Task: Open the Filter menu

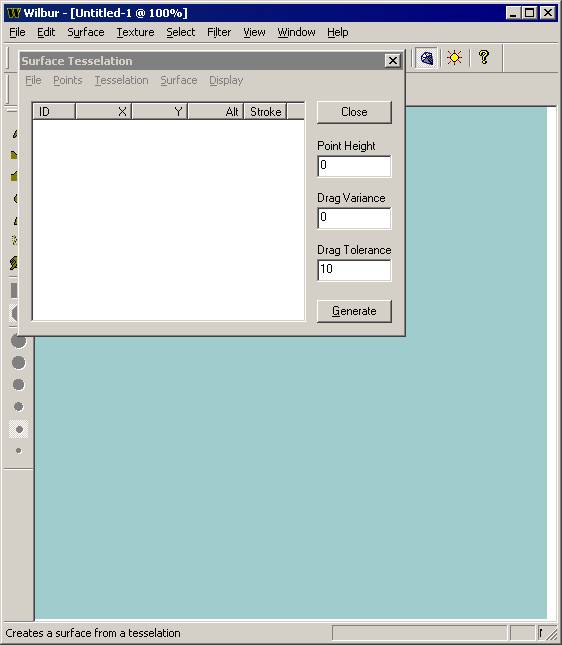Action: (219, 32)
